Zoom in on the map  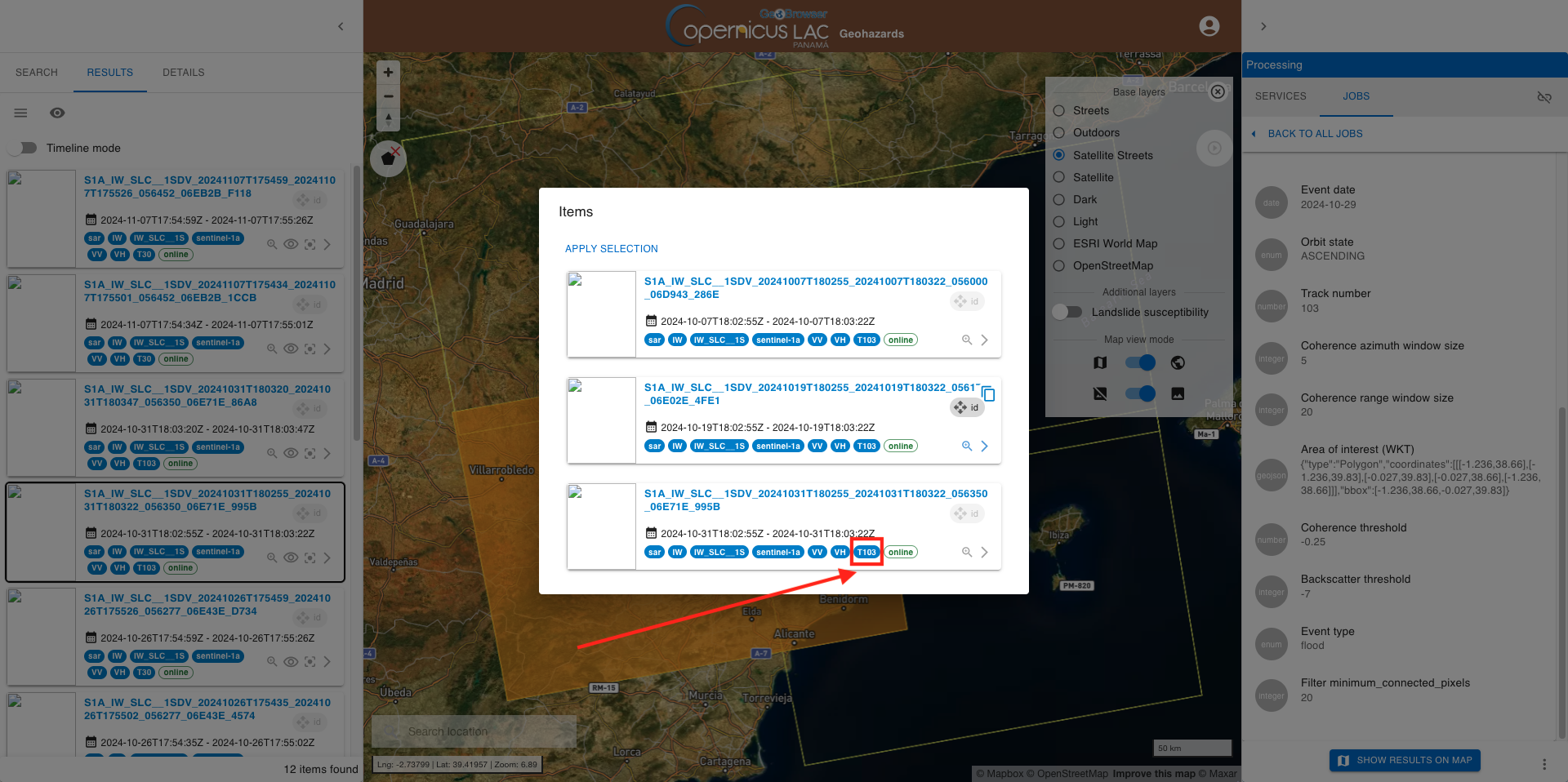(x=388, y=73)
